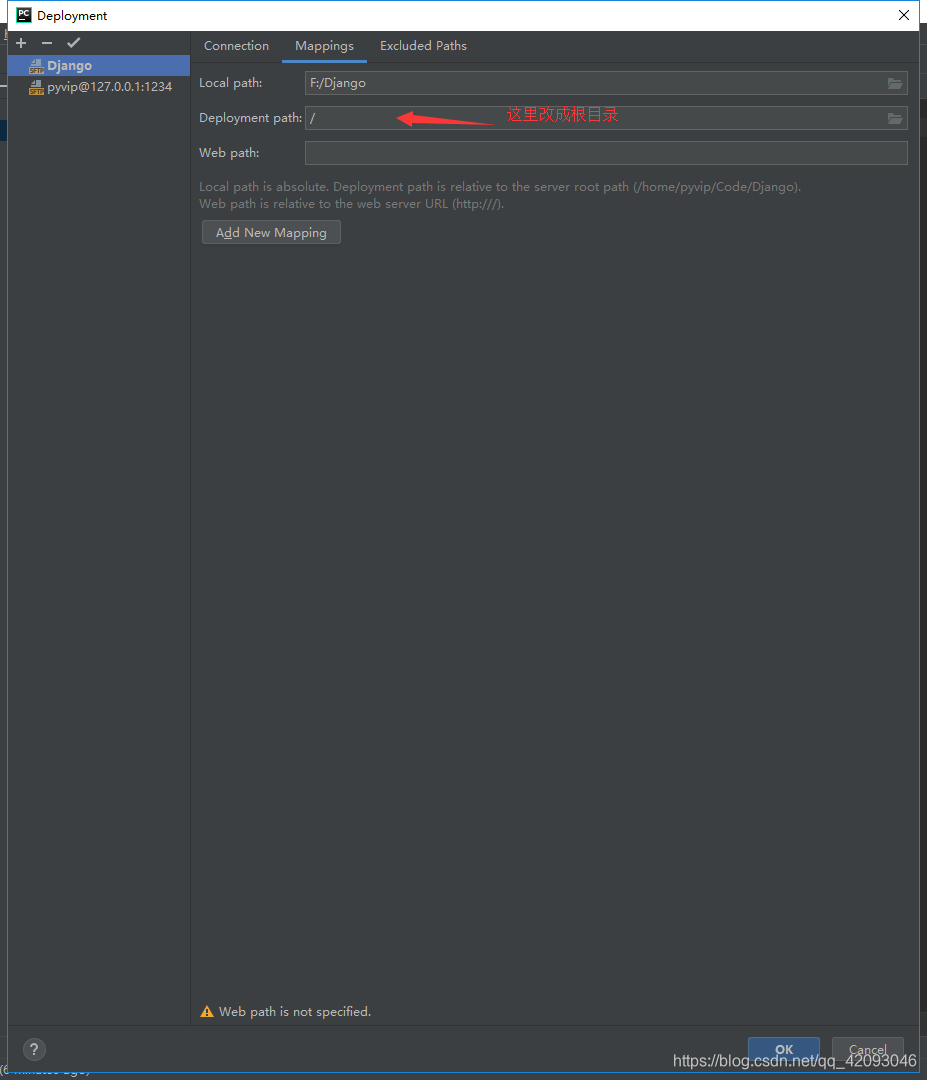This screenshot has width=927, height=1080.
Task: Open help via question mark button
Action: point(34,1049)
